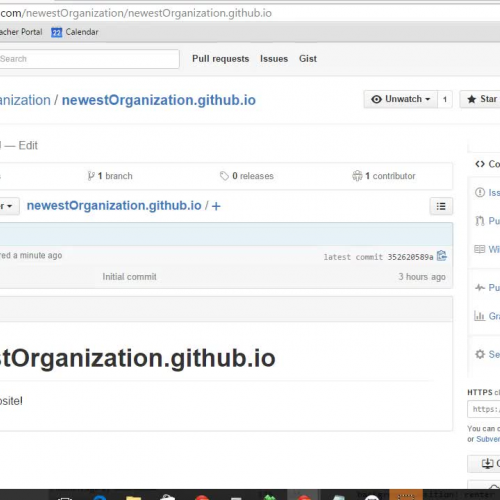The height and width of the screenshot is (500, 500).
Task: Copy the commit SHA with clipboard icon
Action: [x=442, y=256]
